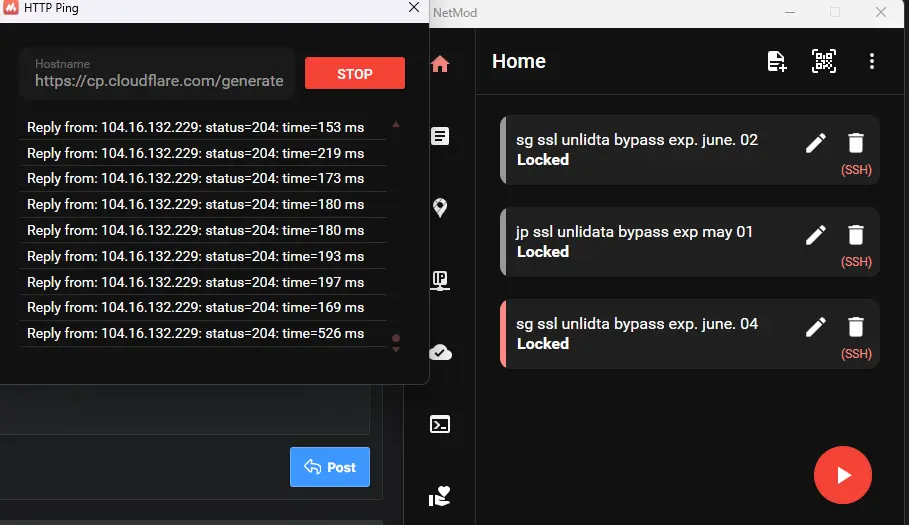Select reply row with time=193 ms
The width and height of the screenshot is (909, 525).
click(x=203, y=256)
